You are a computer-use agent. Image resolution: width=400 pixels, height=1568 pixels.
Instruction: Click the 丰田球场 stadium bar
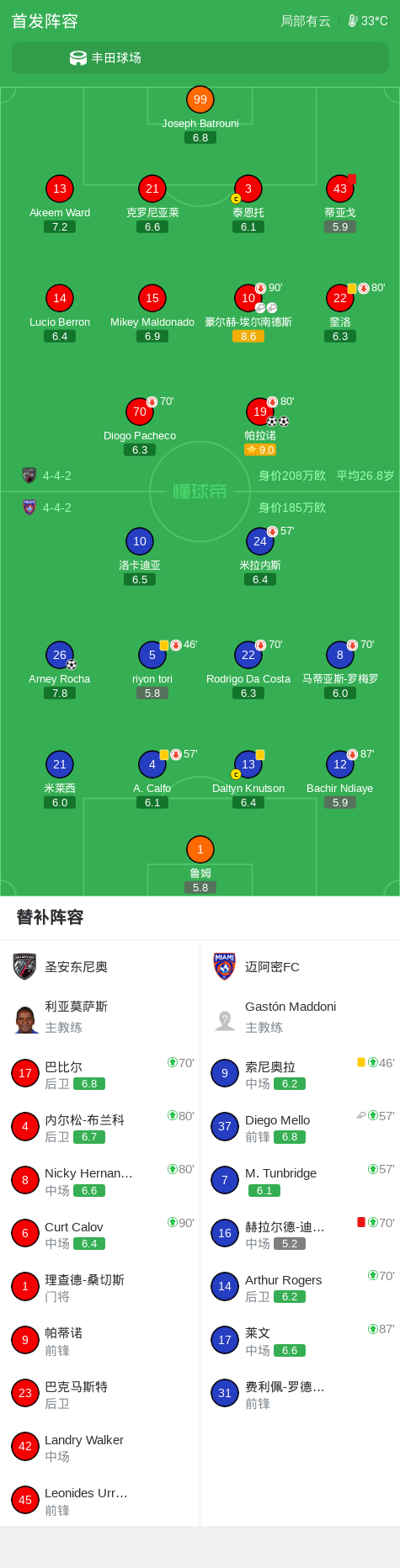point(200,58)
